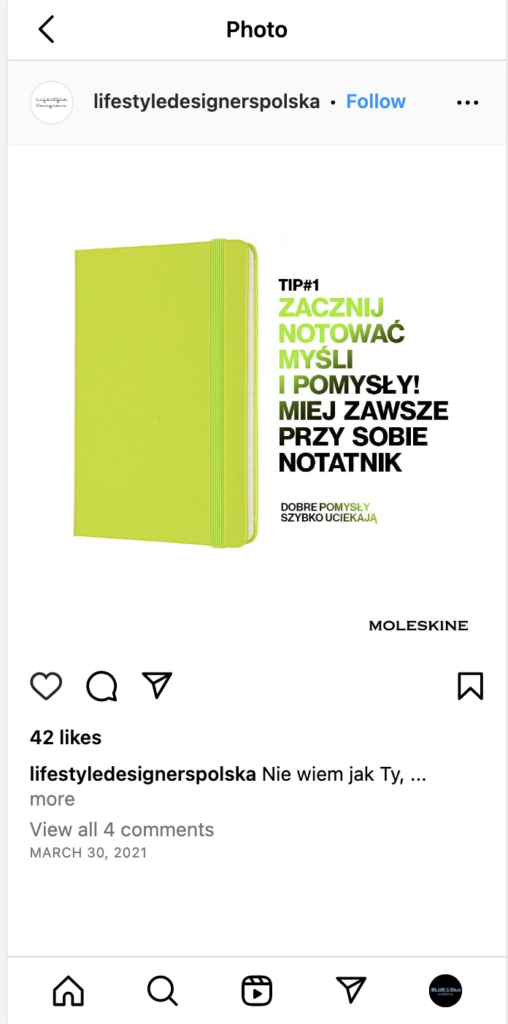Open the lifestyledesignerspolska profile avatar

tap(52, 102)
